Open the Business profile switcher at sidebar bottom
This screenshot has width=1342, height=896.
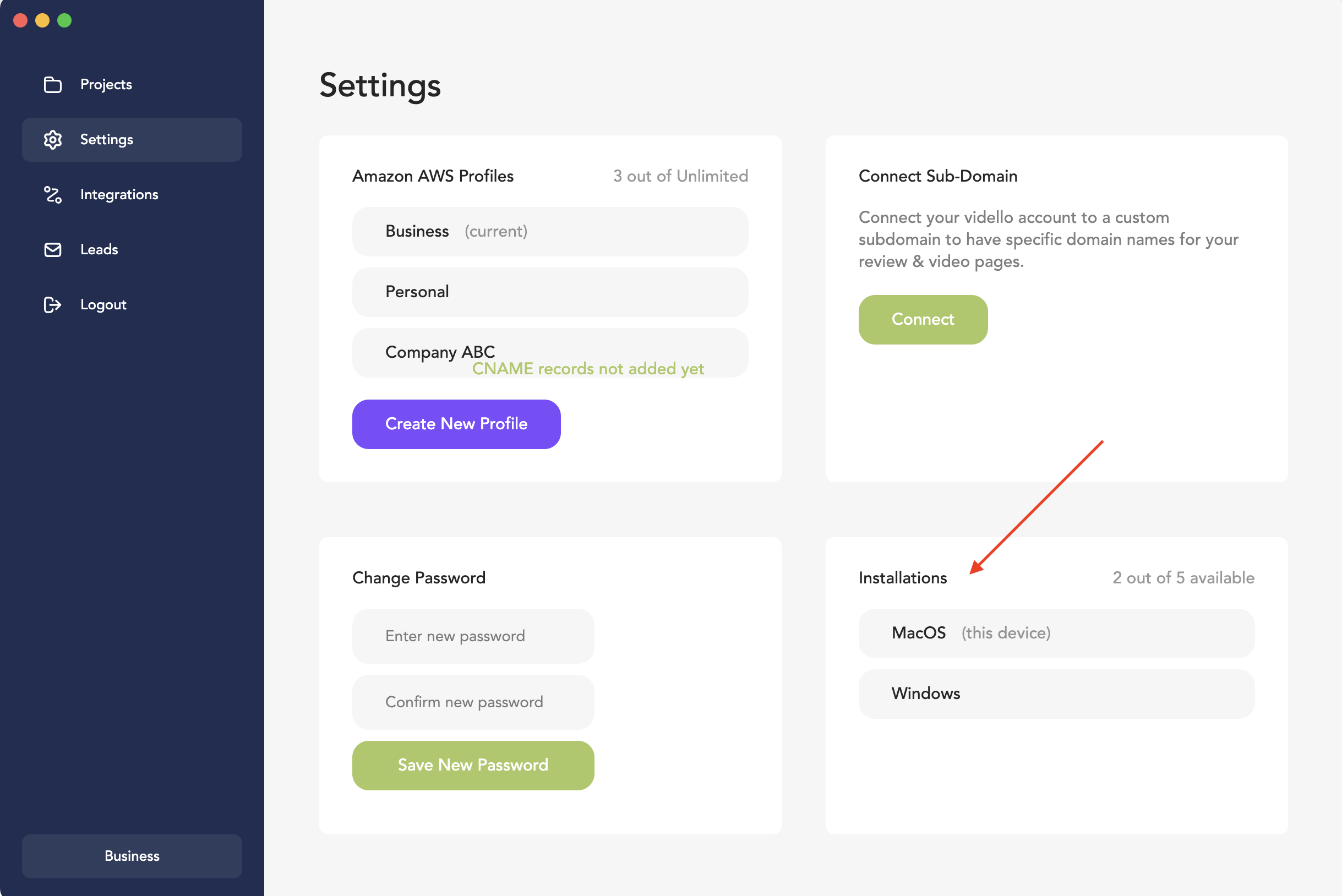point(132,855)
